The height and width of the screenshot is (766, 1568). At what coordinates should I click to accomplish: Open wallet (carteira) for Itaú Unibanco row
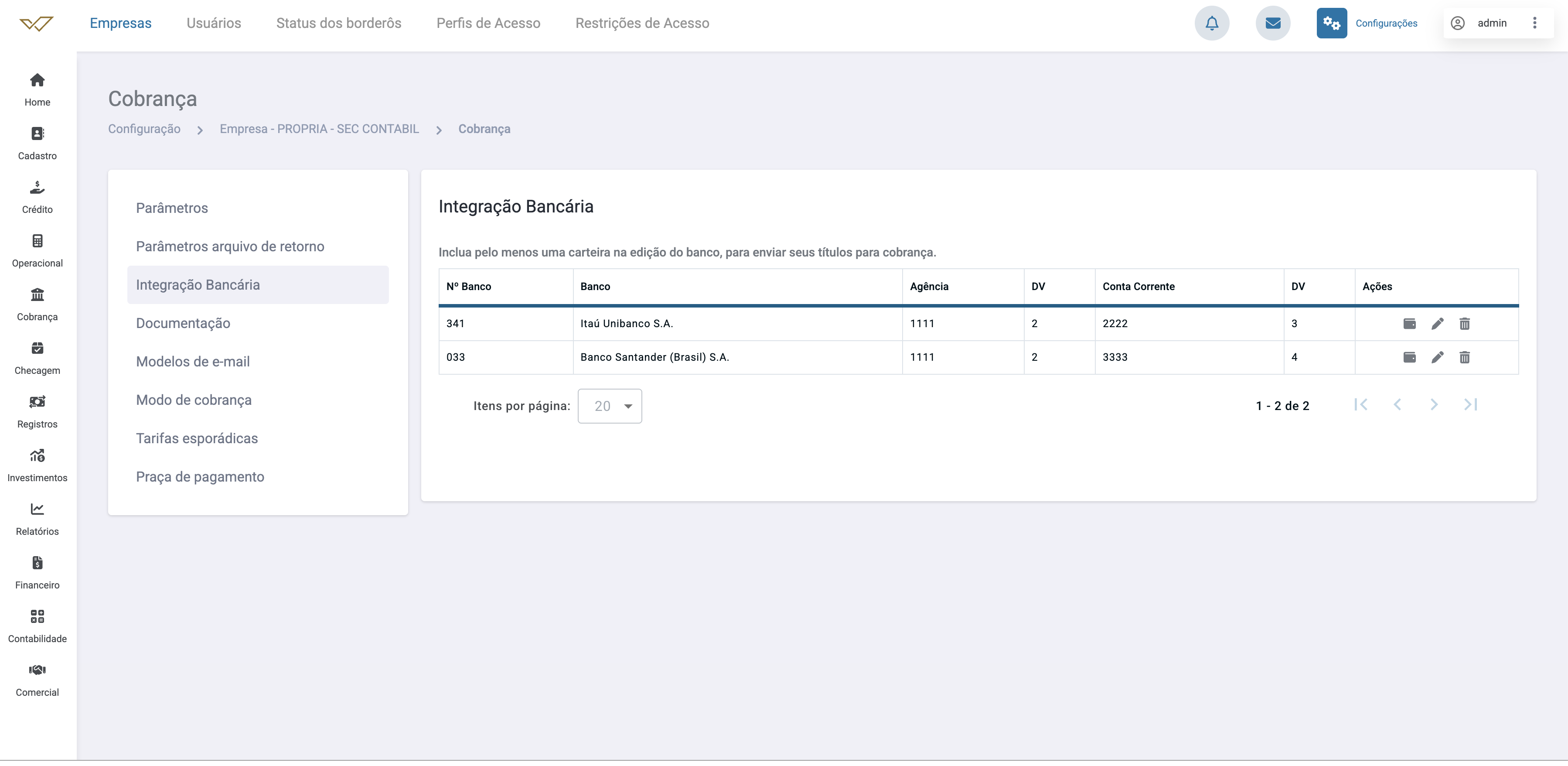click(x=1409, y=323)
